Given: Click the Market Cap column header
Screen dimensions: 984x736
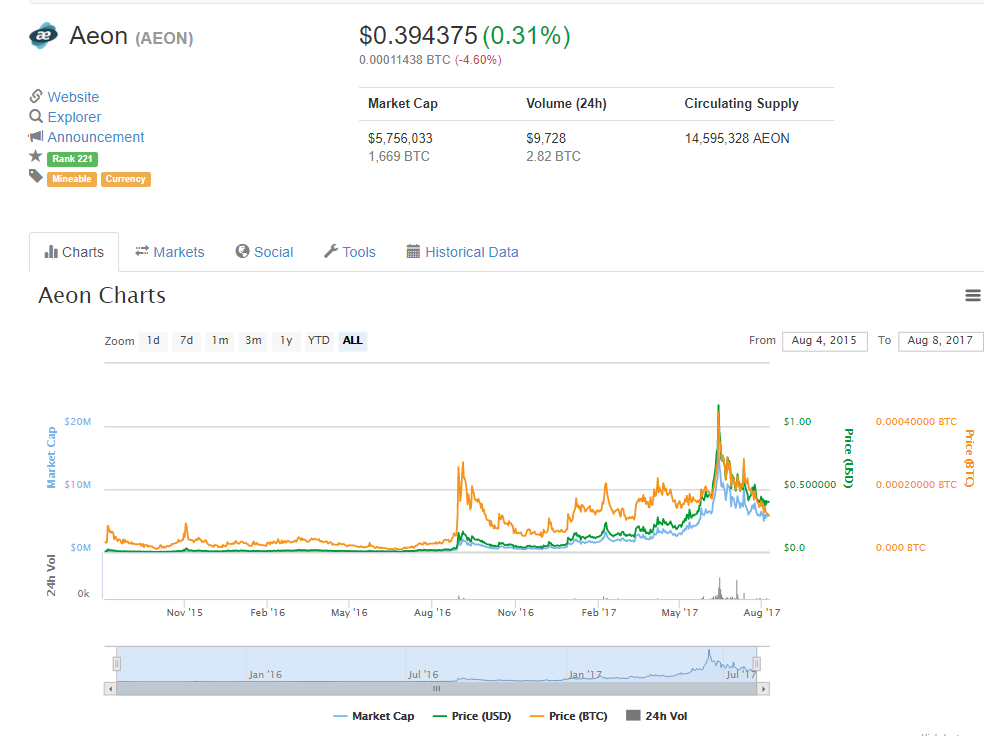Looking at the screenshot, I should click(x=403, y=104).
